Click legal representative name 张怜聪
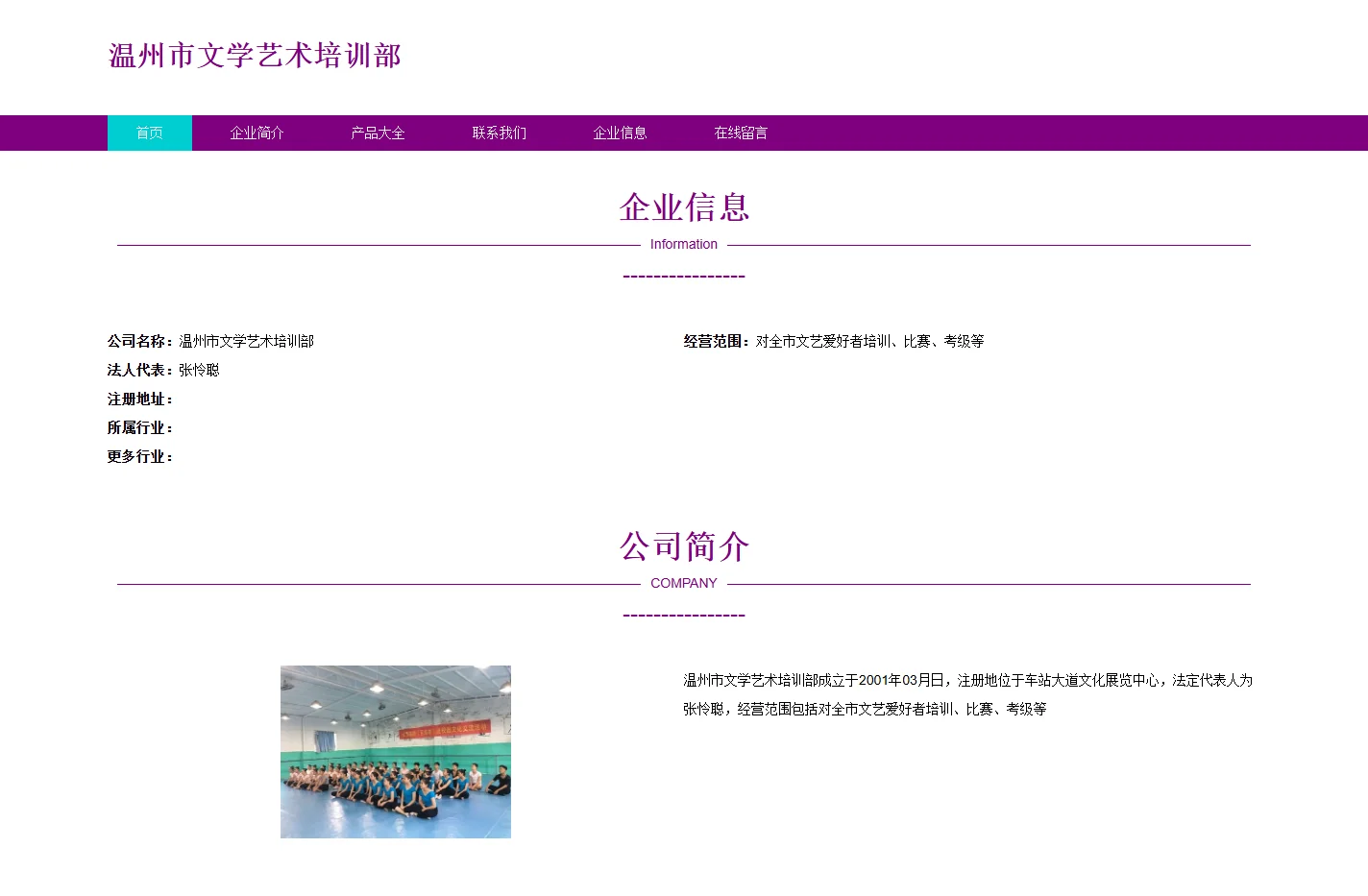This screenshot has width=1368, height=896. tap(199, 370)
